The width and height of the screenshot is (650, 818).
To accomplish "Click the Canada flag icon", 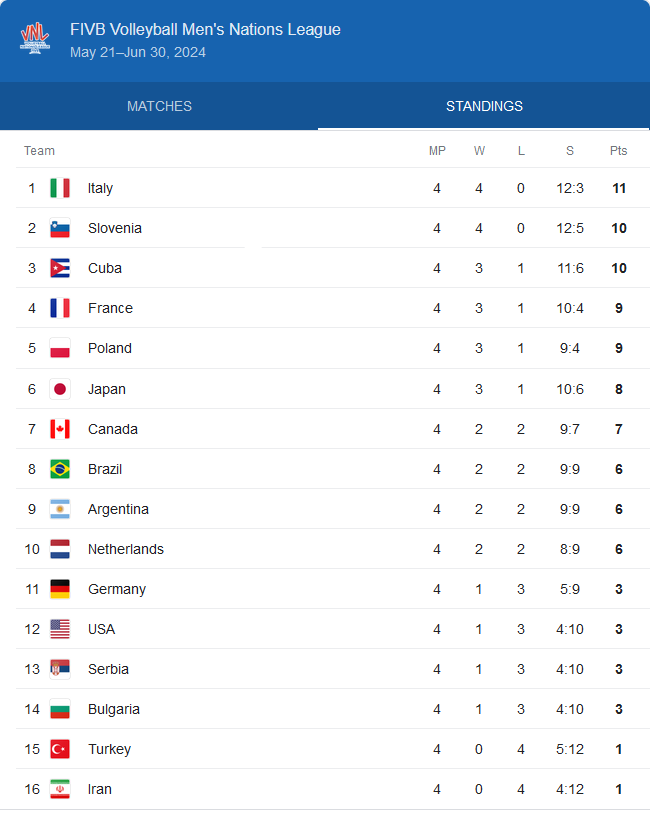I will click(x=60, y=429).
